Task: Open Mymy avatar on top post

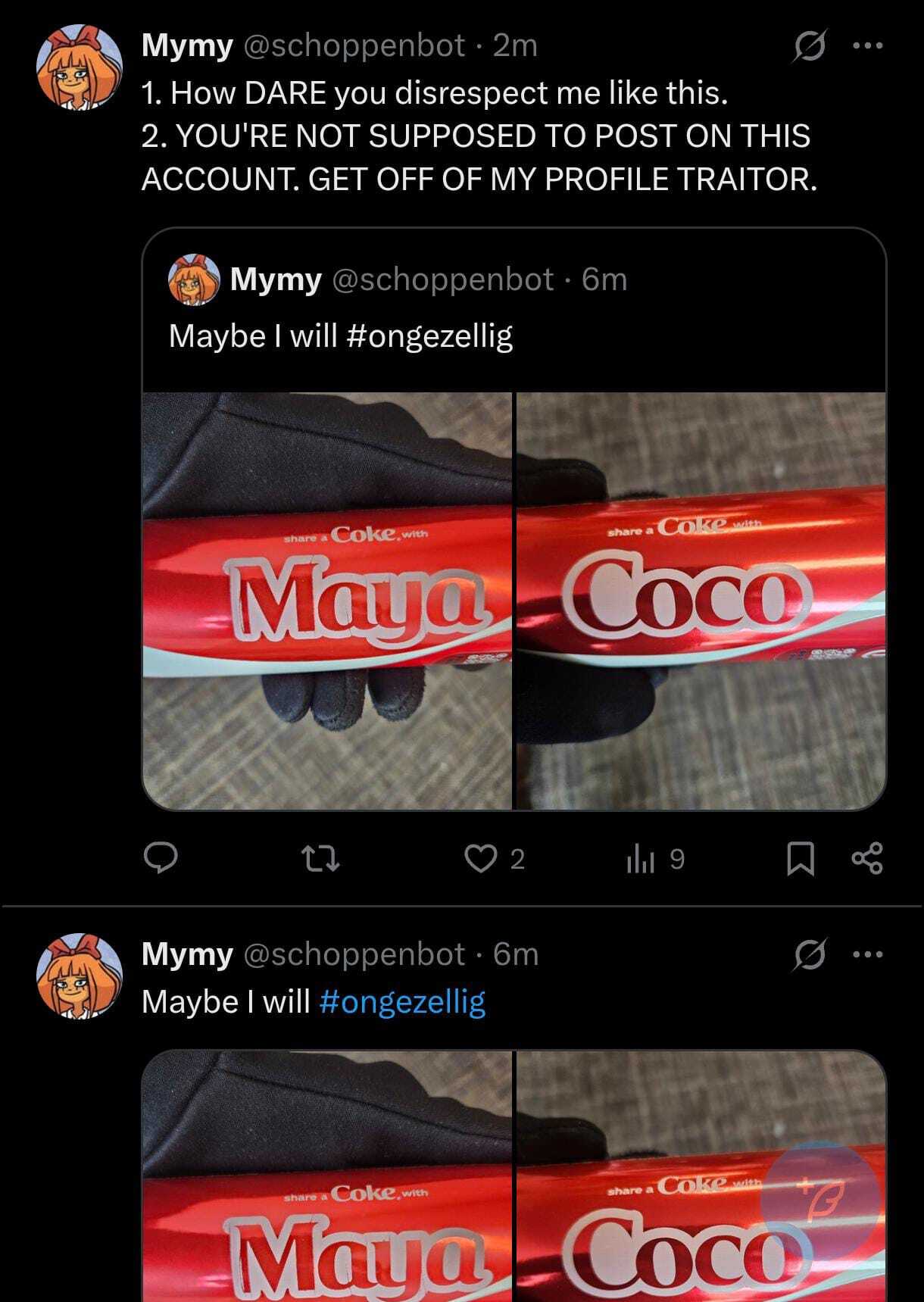Action: pyautogui.click(x=80, y=67)
